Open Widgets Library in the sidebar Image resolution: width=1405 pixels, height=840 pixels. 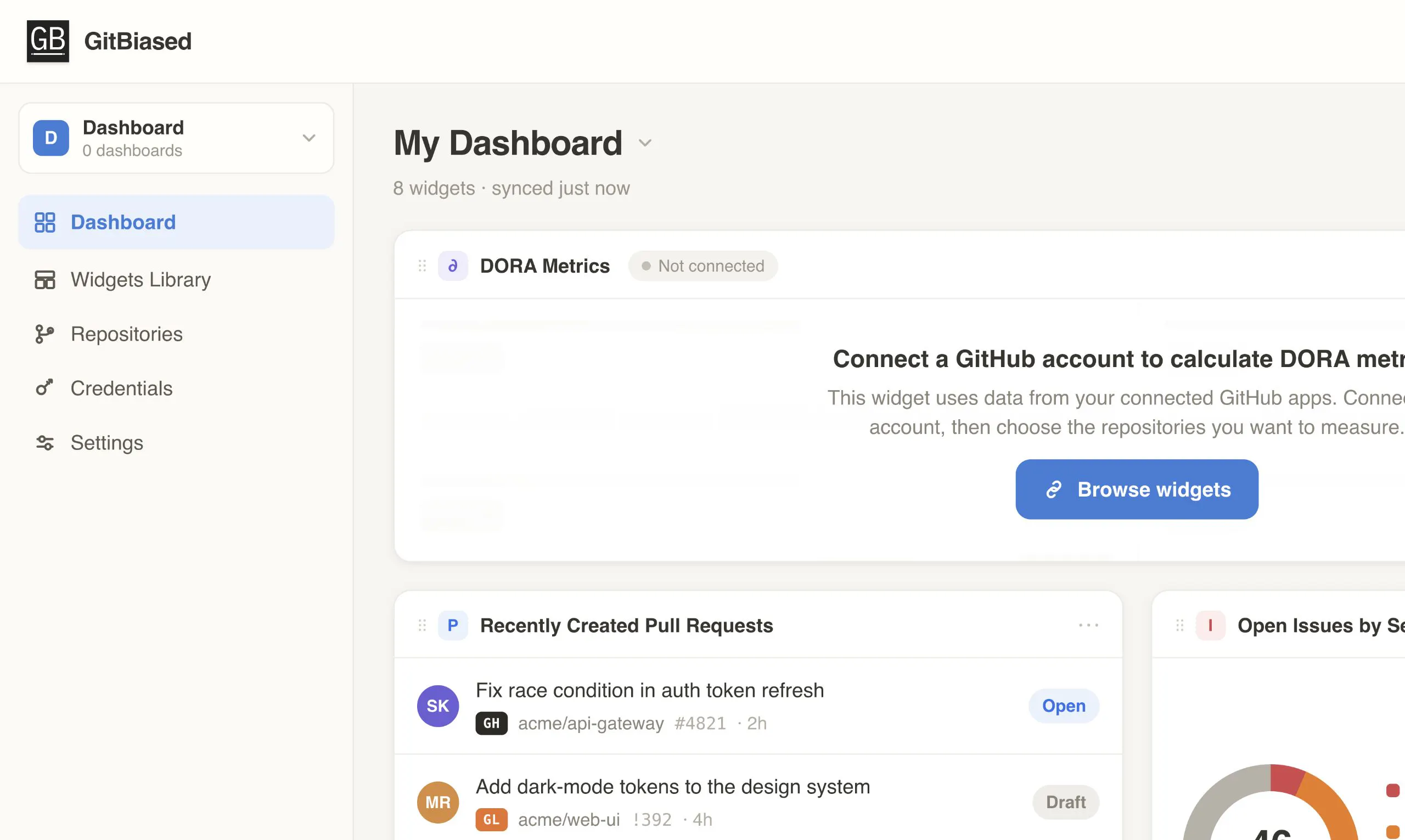tap(176, 280)
